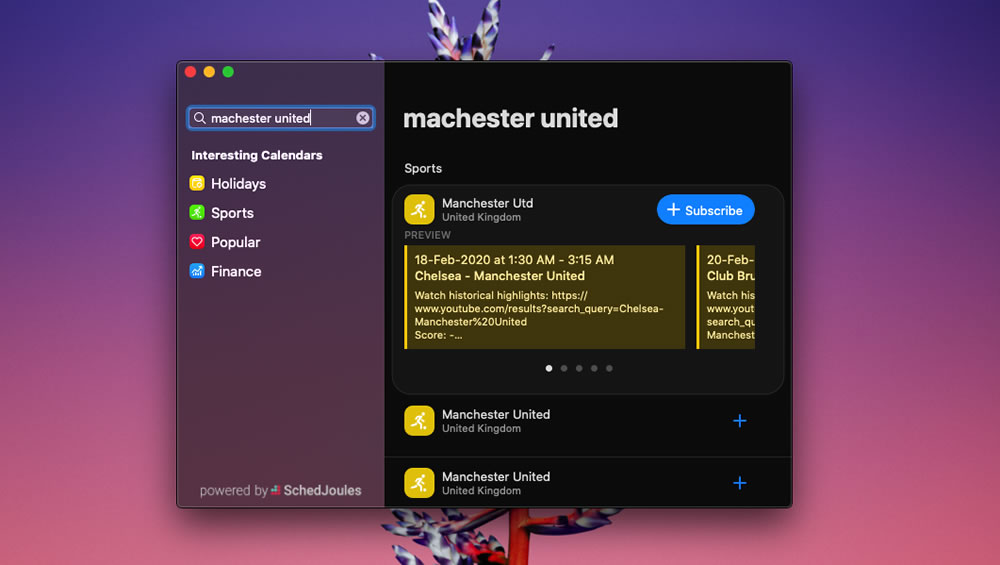Add bottom Manchester United calendar with plus
Viewport: 1000px width, 565px height.
pos(740,483)
